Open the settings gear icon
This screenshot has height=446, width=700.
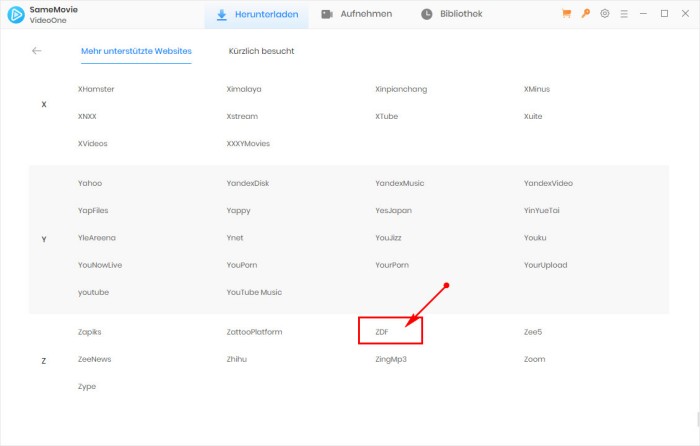tap(605, 14)
